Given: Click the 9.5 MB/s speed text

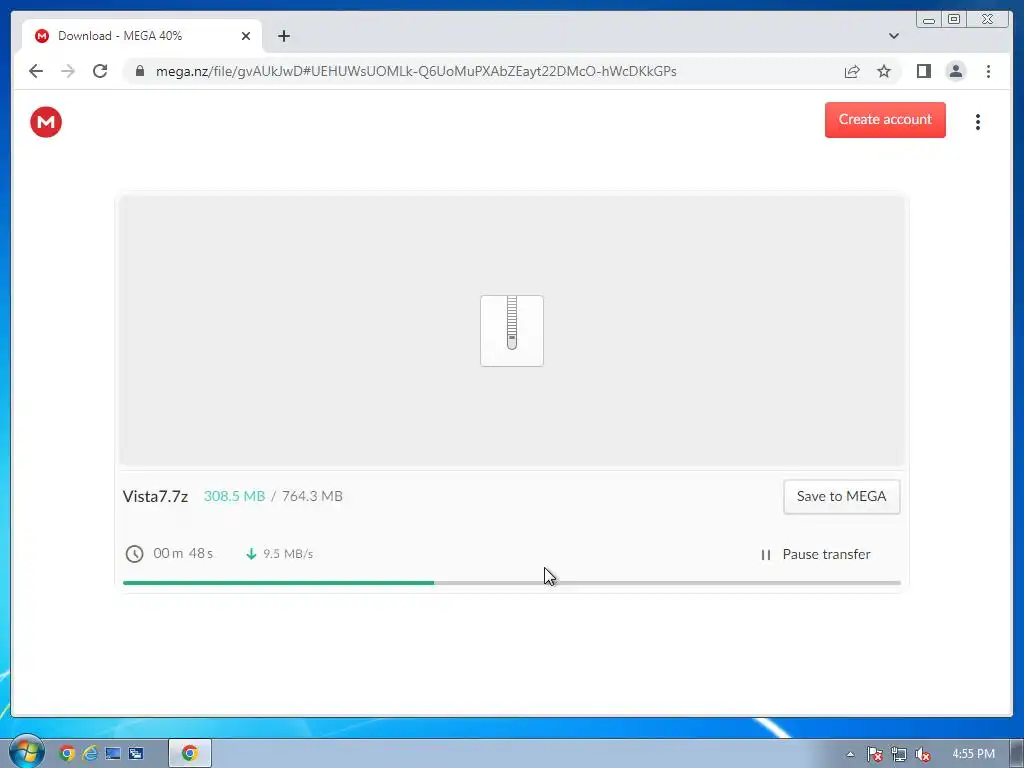Looking at the screenshot, I should pyautogui.click(x=288, y=554).
